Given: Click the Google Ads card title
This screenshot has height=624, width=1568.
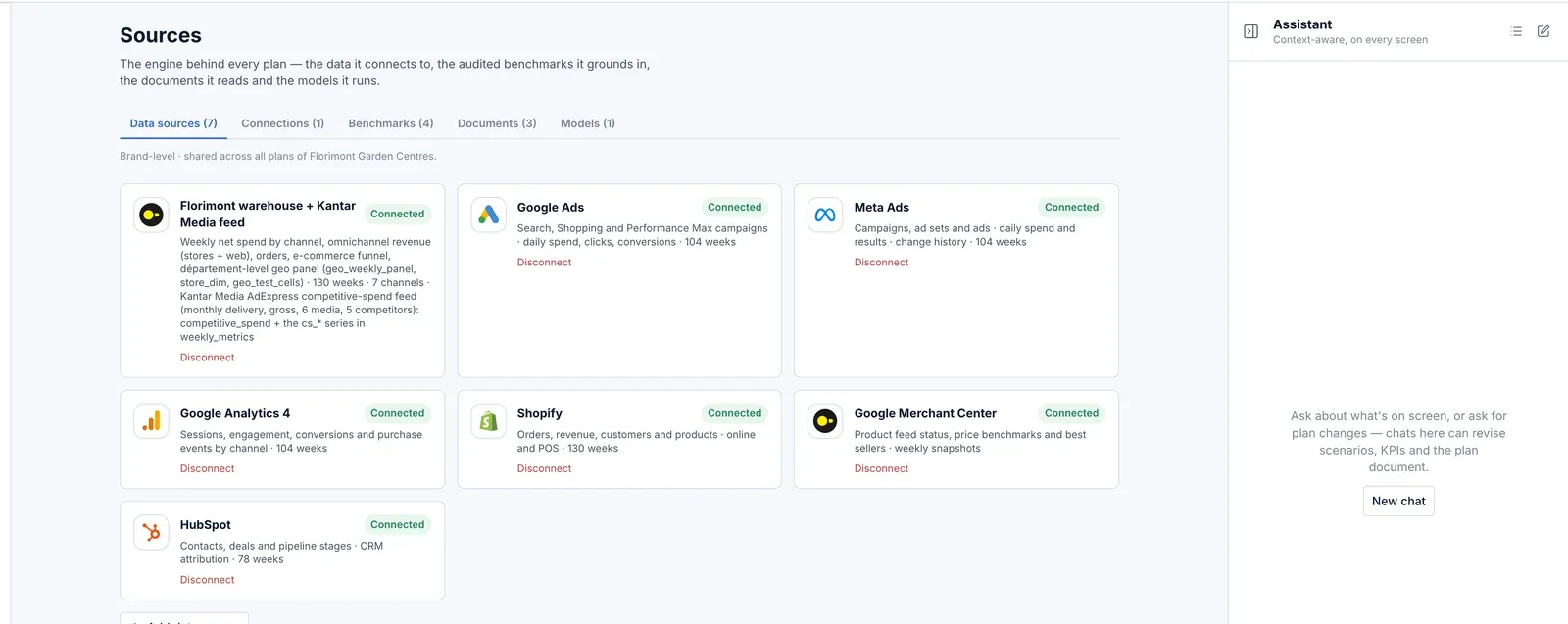Looking at the screenshot, I should [551, 208].
